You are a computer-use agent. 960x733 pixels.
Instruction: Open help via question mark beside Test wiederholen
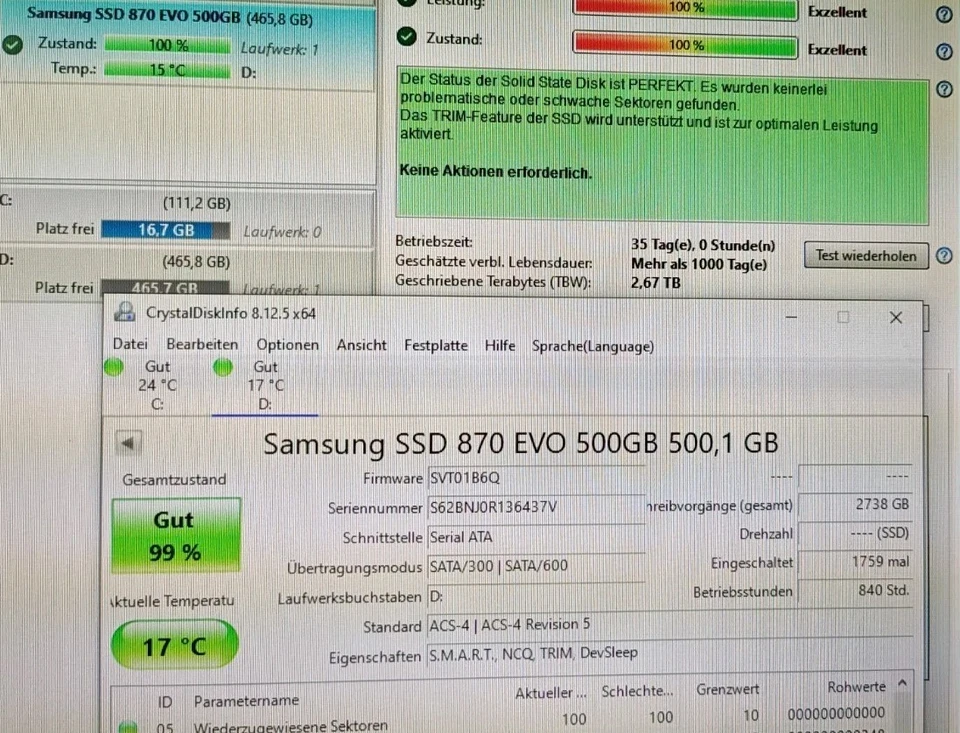[x=943, y=255]
